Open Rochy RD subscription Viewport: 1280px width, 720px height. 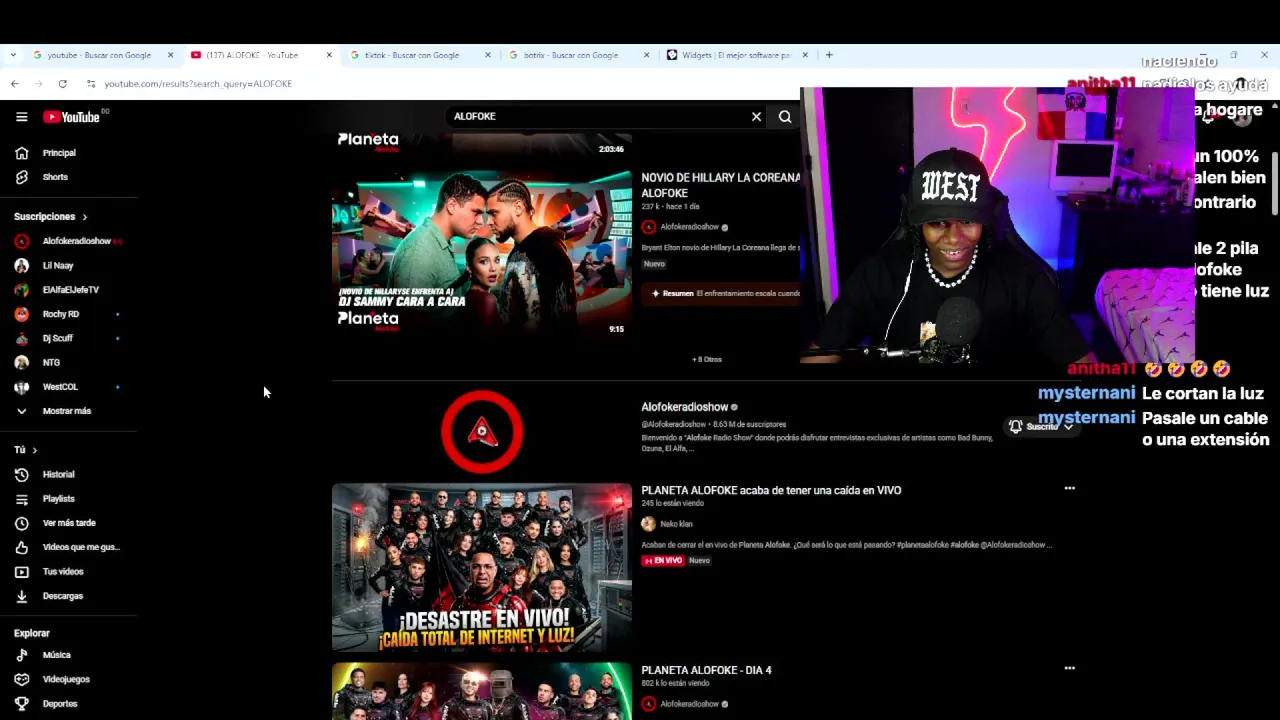(60, 314)
